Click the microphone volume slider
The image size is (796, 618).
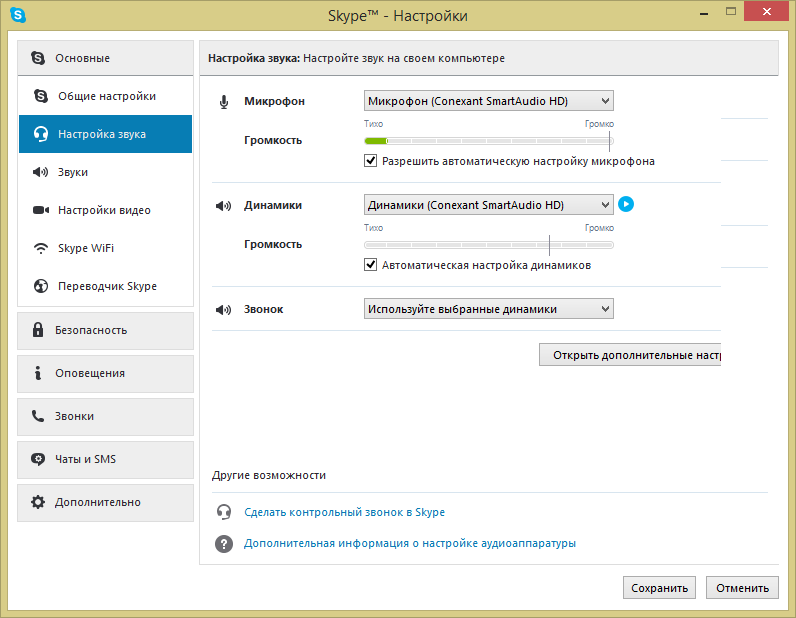point(488,141)
